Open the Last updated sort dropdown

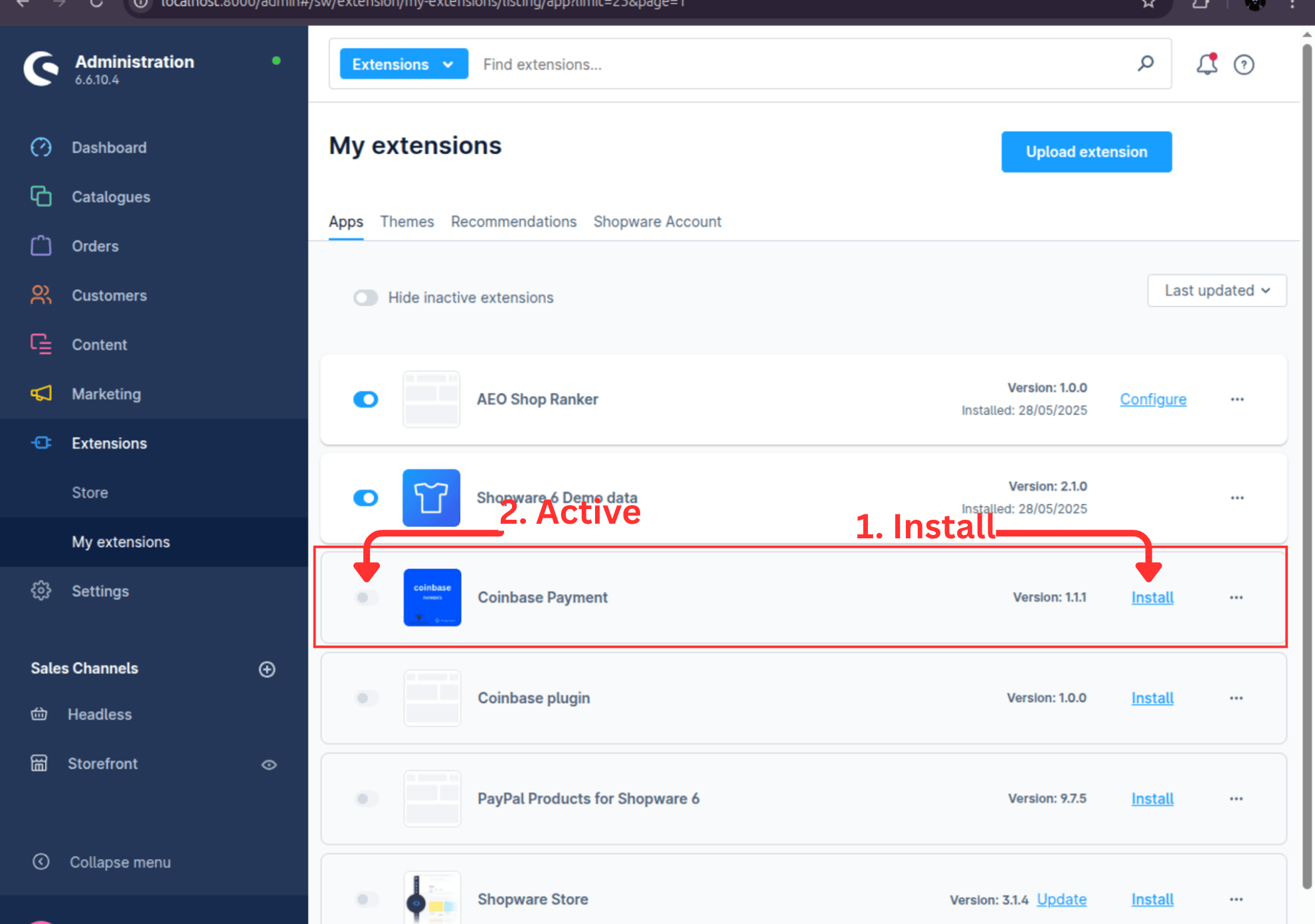click(1217, 291)
